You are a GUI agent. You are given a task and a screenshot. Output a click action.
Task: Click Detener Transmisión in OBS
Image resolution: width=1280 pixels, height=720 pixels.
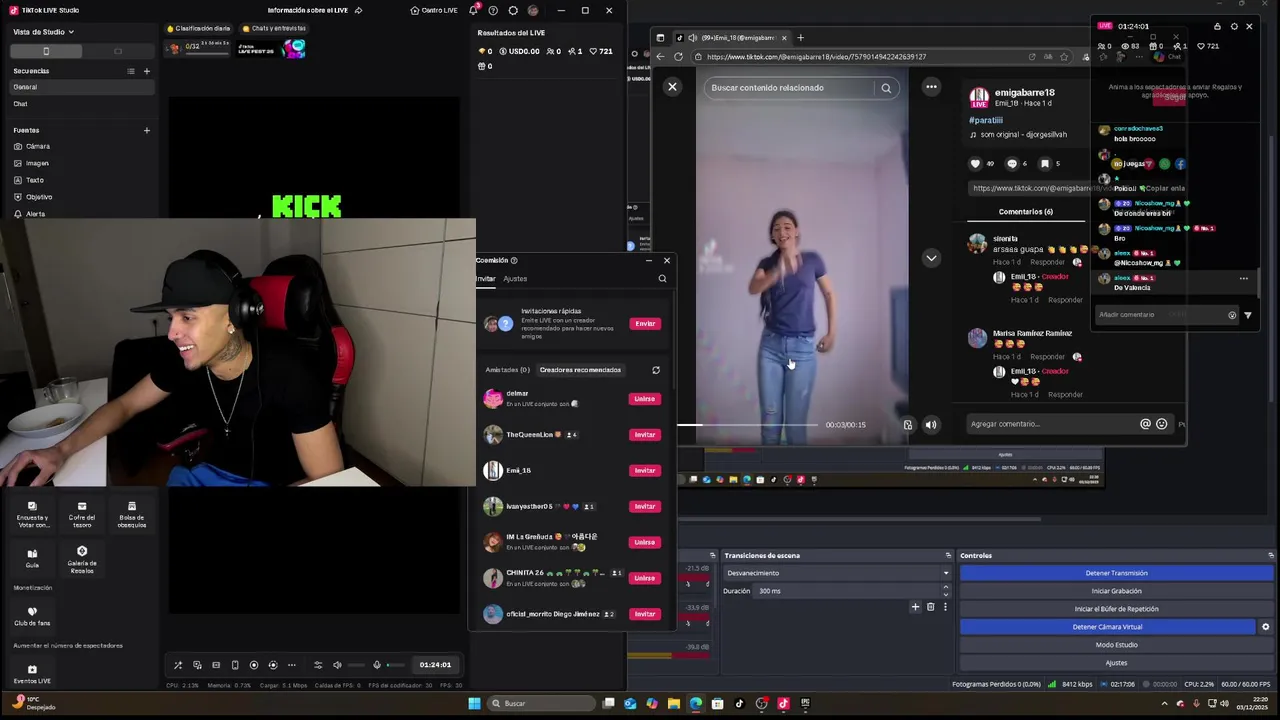(1116, 573)
